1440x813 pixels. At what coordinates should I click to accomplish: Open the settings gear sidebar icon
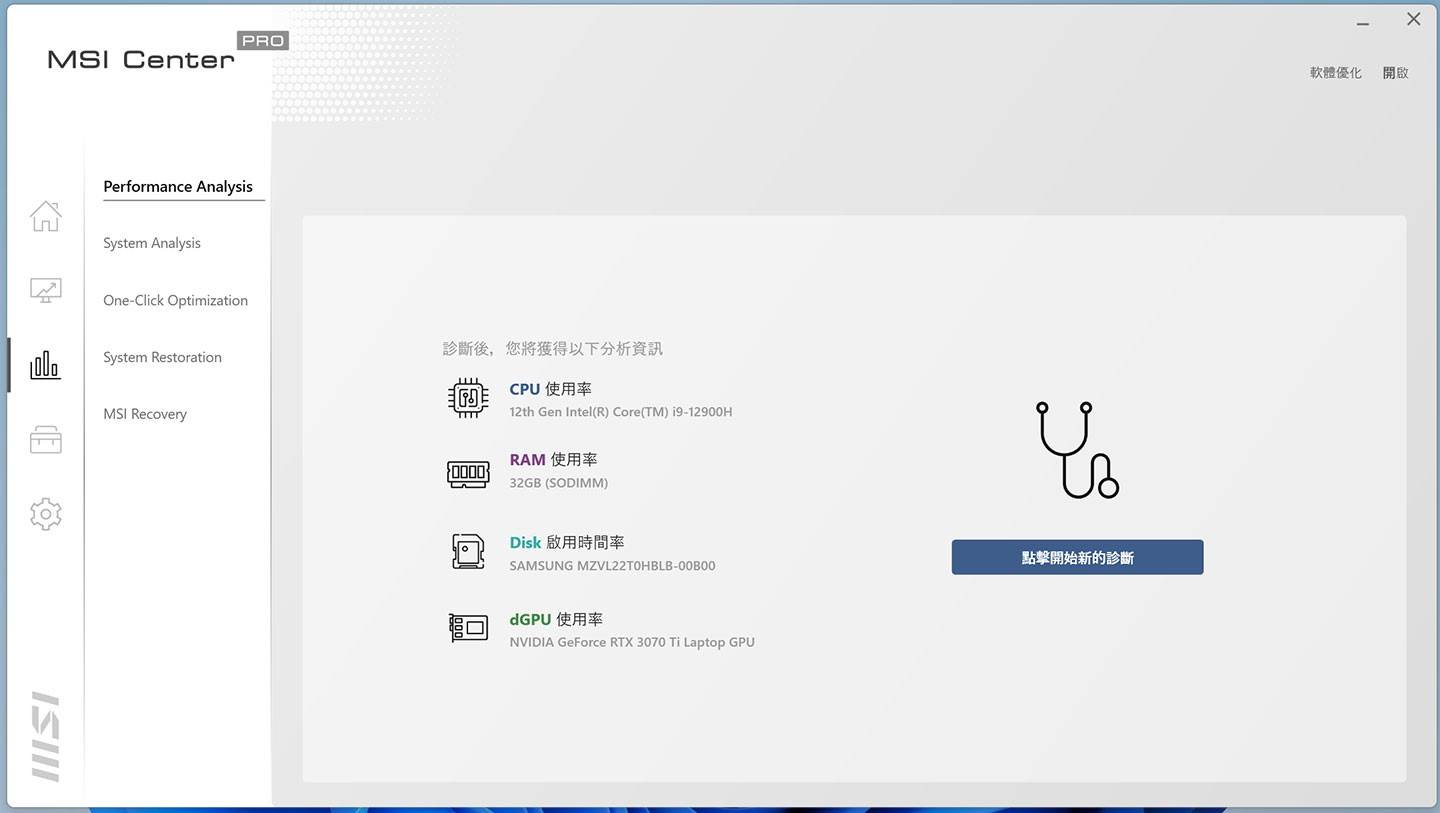(45, 514)
